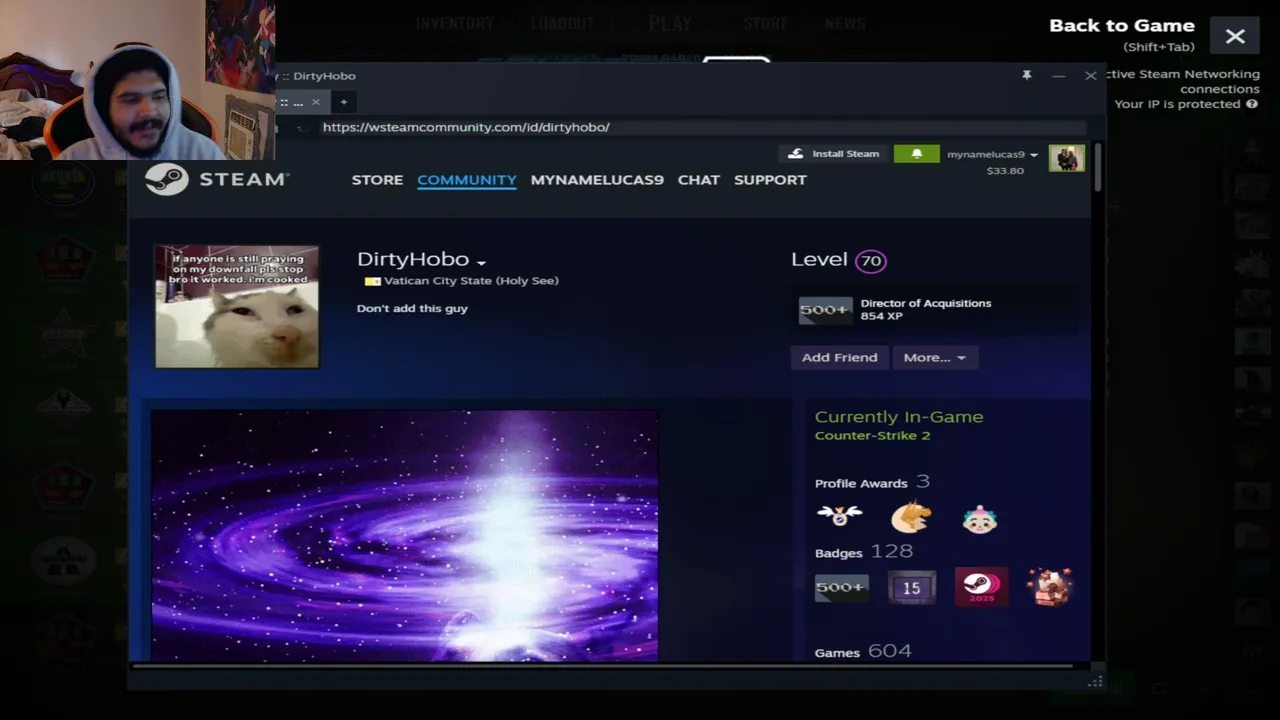
Task: Open the SUPPORT menu item
Action: click(x=770, y=180)
